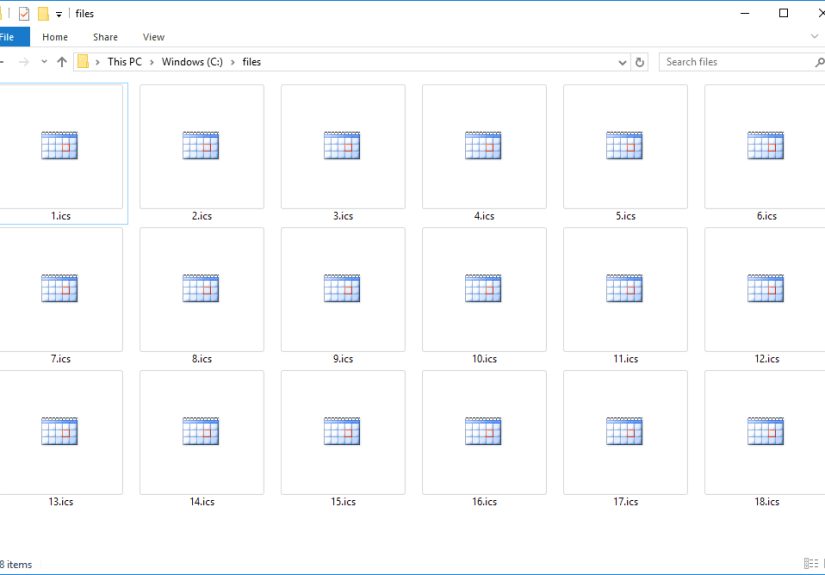This screenshot has width=825, height=575.
Task: Select the 7.ics calendar file icon
Action: (x=59, y=288)
